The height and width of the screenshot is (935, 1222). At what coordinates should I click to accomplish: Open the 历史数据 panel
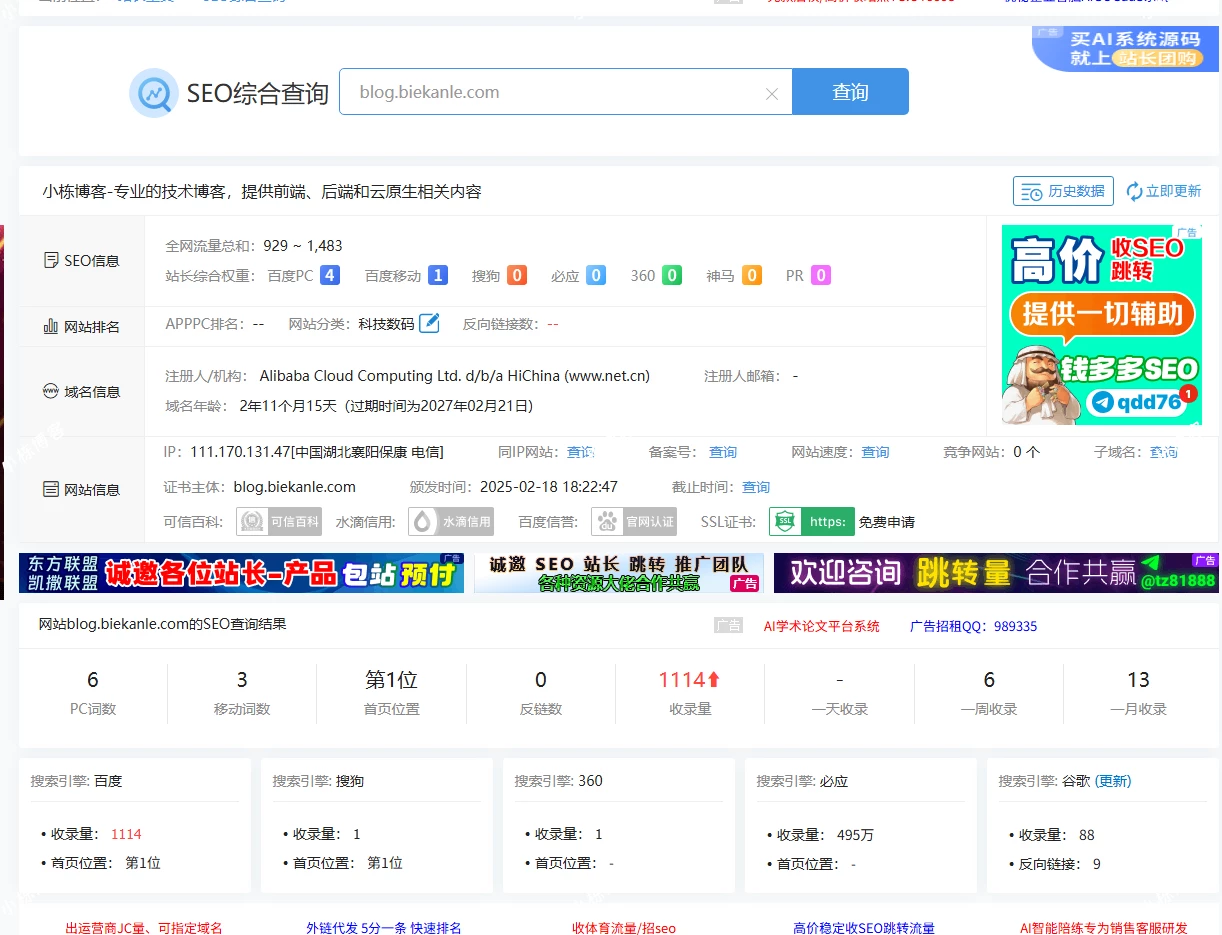1062,190
